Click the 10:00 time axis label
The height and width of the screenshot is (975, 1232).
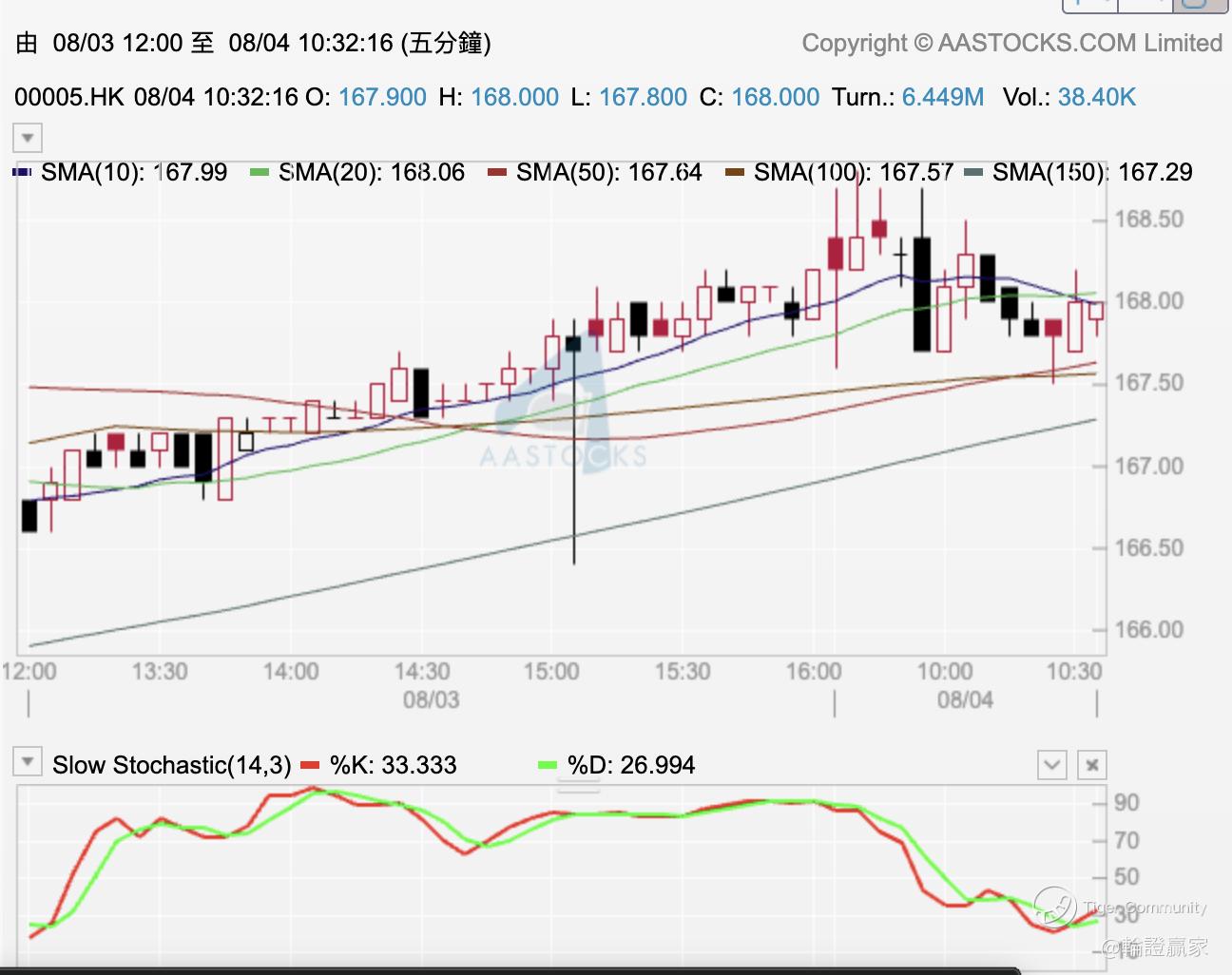(x=945, y=672)
